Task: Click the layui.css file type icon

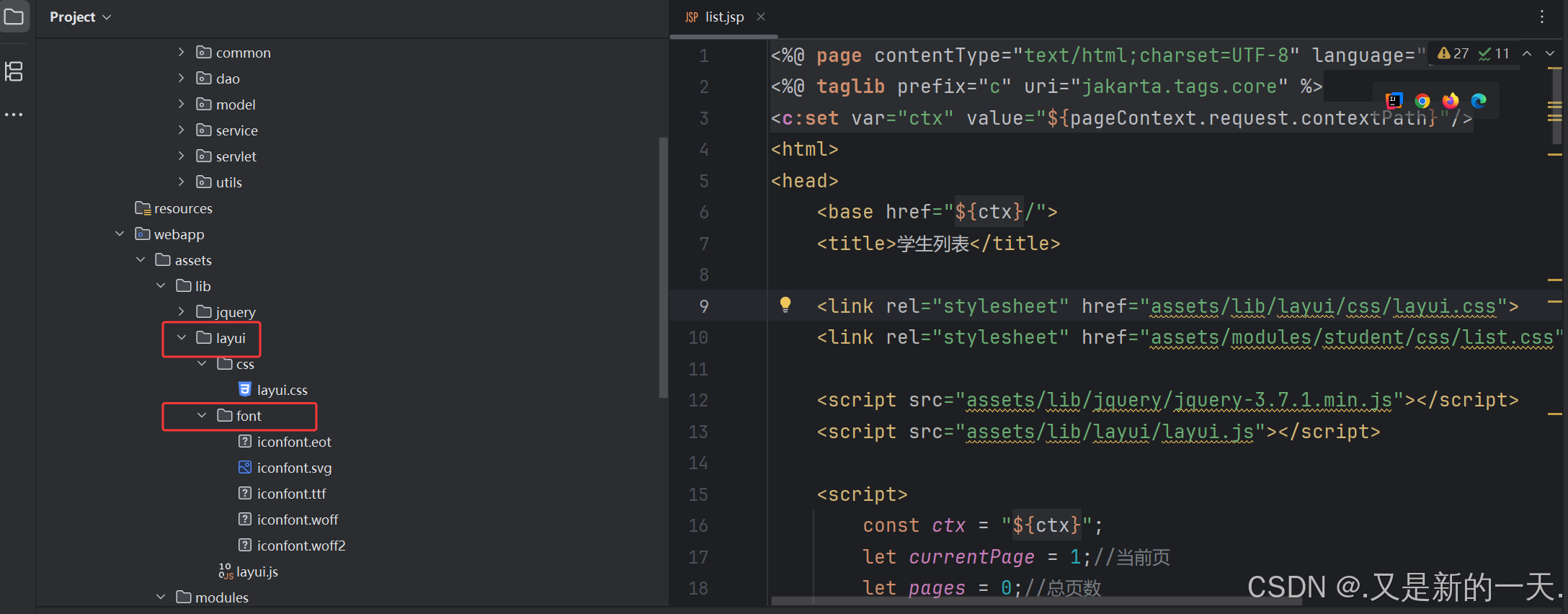Action: point(245,389)
